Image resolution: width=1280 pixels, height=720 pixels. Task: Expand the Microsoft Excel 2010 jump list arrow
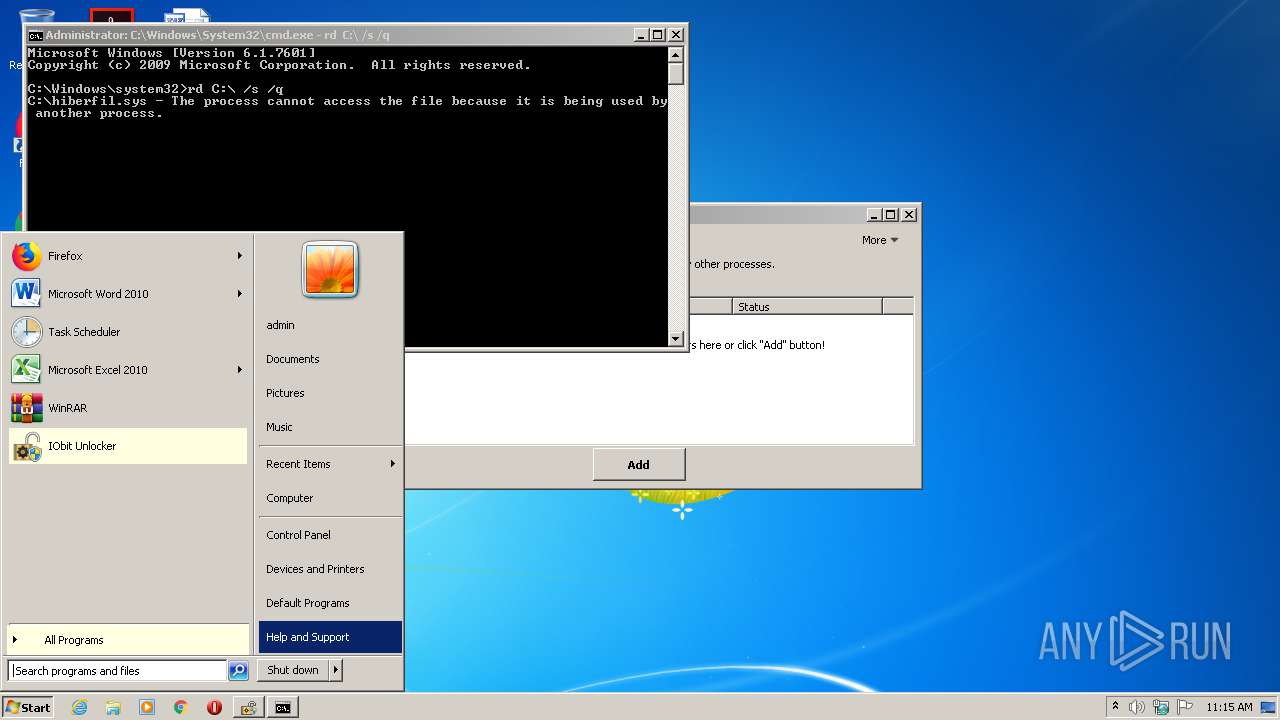tap(240, 370)
